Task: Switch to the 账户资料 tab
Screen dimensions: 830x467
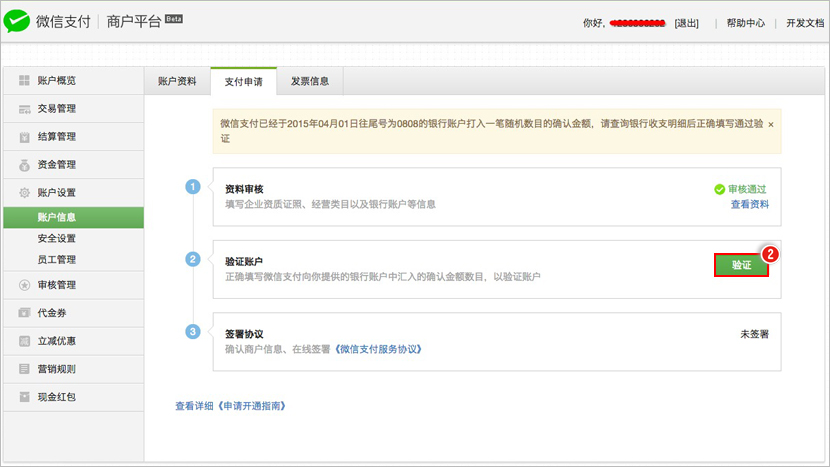Action: click(x=177, y=82)
